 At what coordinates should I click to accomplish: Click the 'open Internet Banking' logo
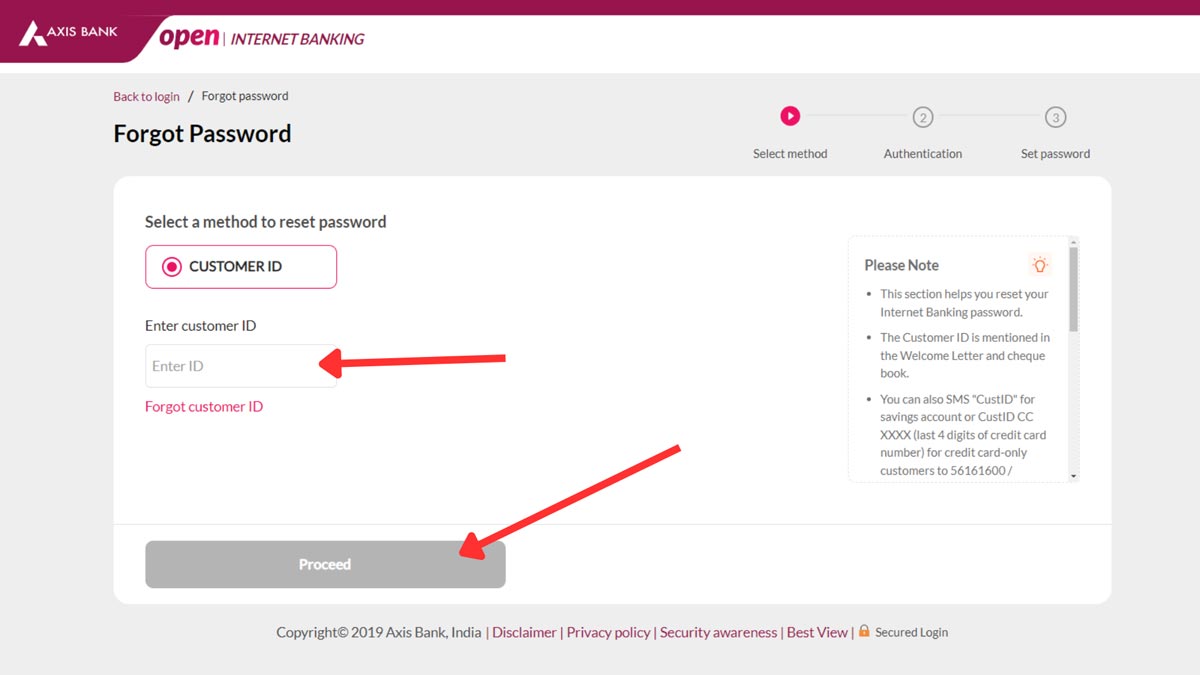pos(260,36)
